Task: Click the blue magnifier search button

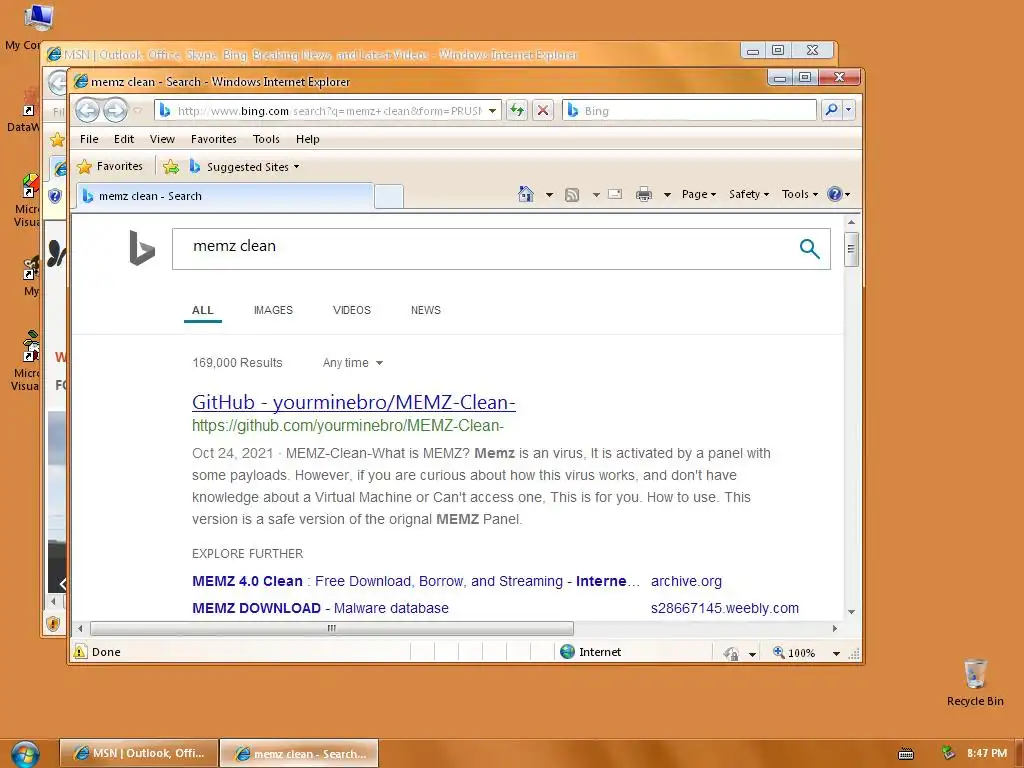Action: click(809, 248)
